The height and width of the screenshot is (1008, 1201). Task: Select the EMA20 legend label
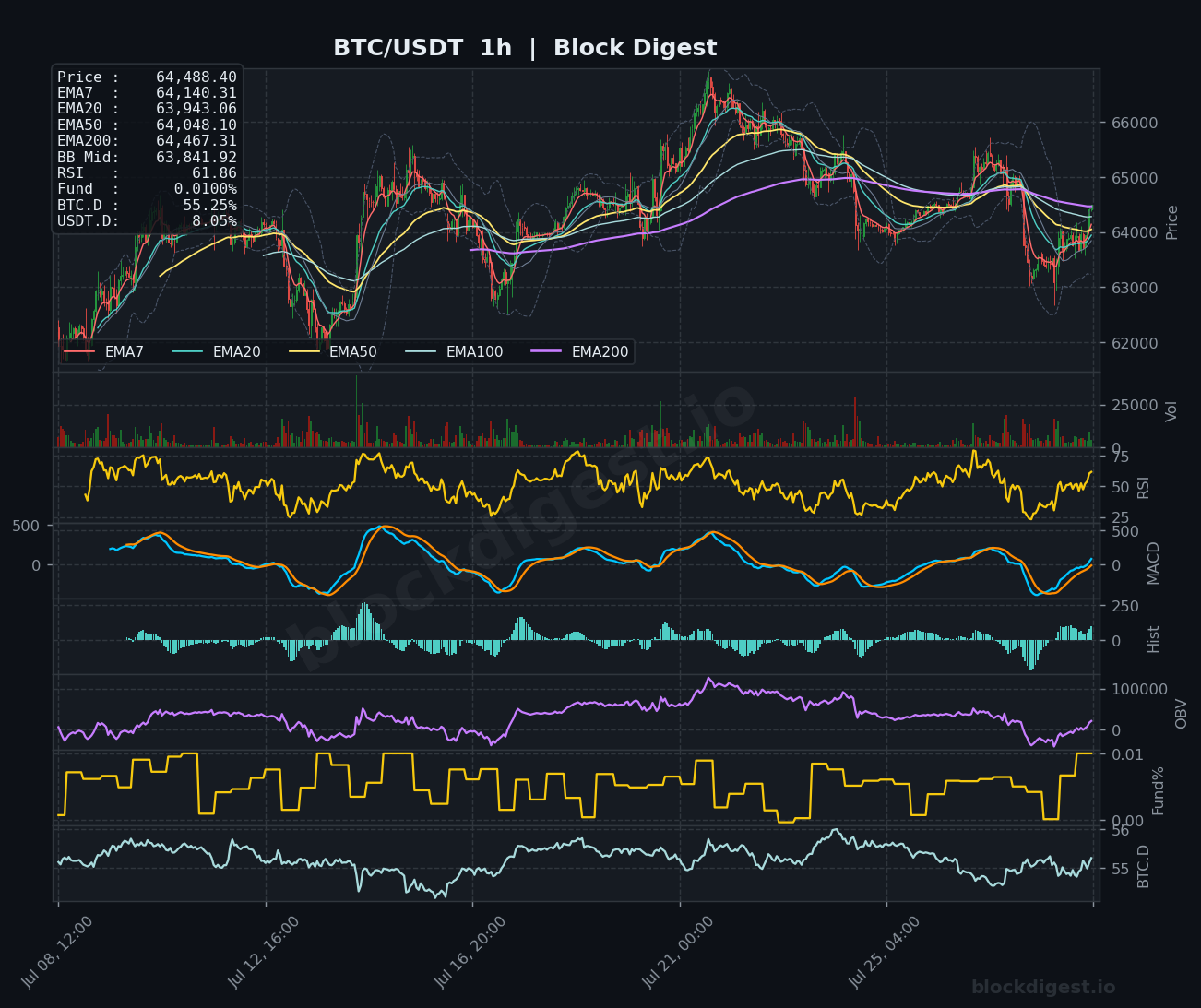click(x=237, y=352)
